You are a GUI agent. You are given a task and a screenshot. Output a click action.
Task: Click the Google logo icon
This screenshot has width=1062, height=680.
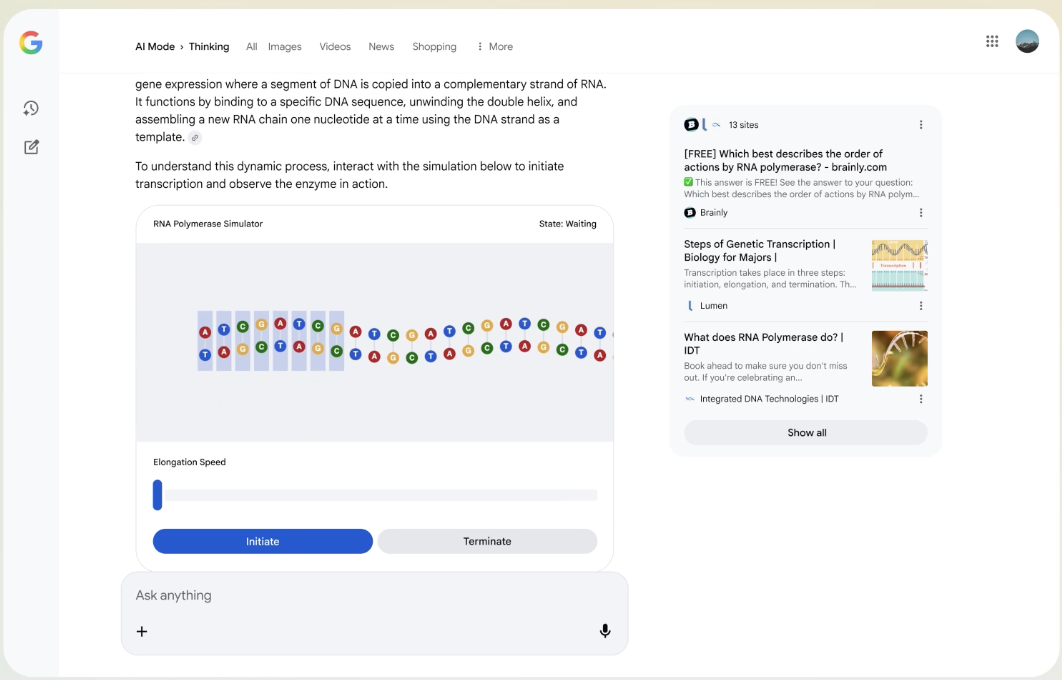click(31, 42)
